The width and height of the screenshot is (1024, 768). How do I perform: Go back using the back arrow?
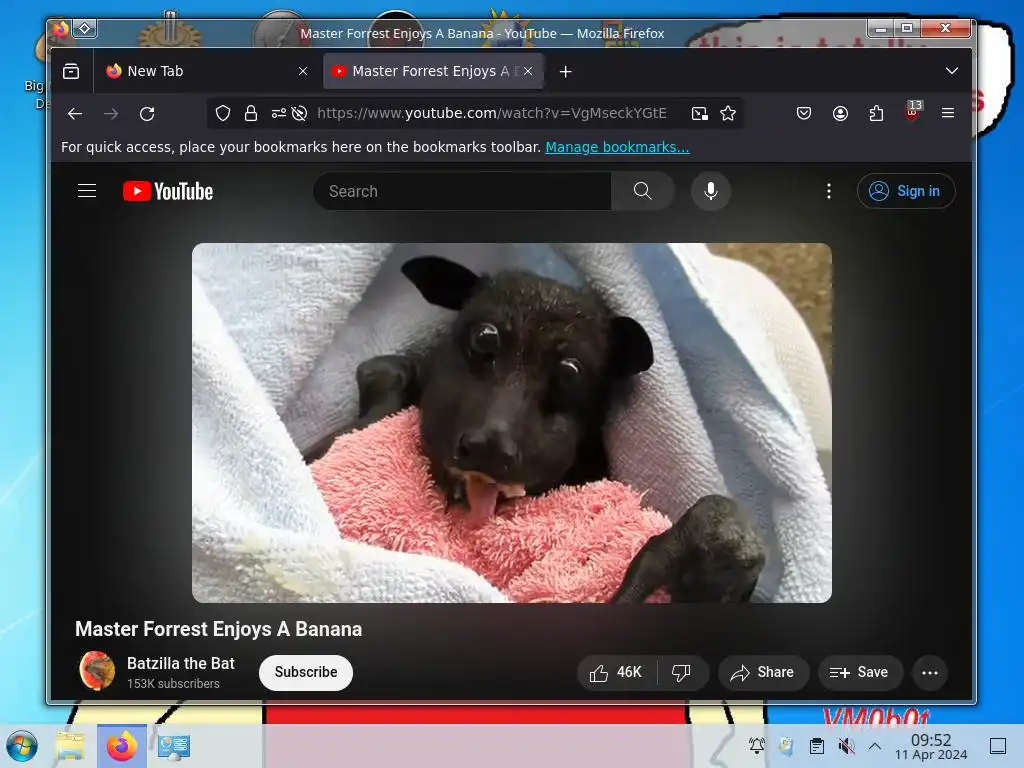click(x=75, y=114)
